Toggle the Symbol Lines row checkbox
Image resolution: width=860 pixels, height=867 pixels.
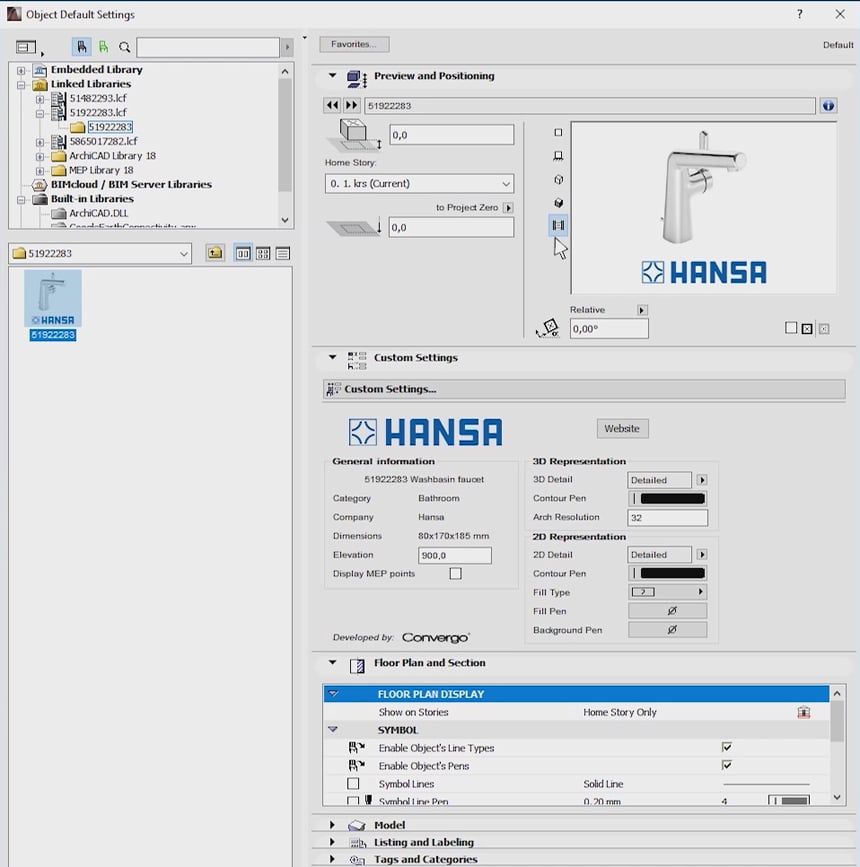[353, 784]
